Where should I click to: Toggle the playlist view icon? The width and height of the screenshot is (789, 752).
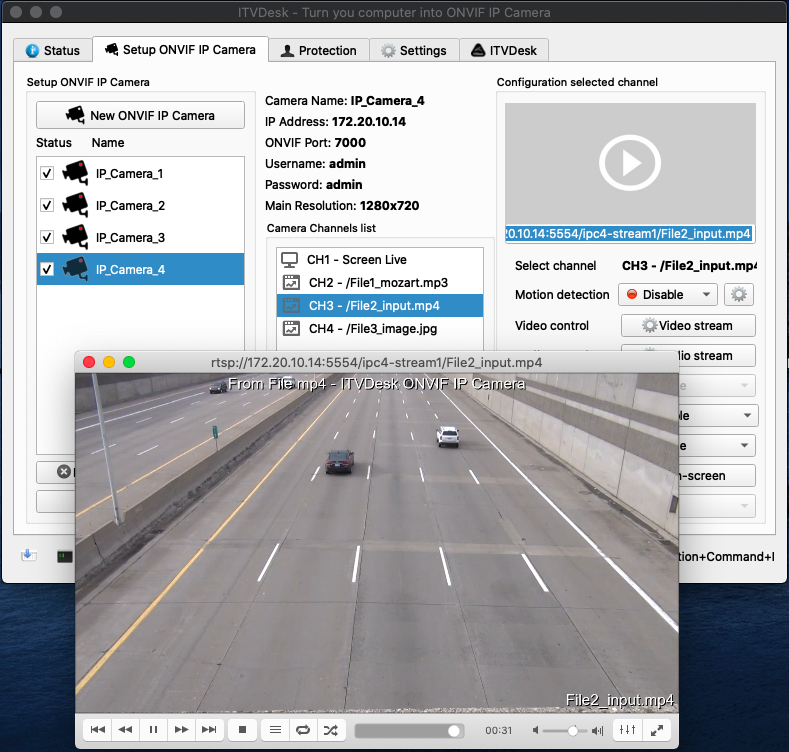tap(275, 730)
